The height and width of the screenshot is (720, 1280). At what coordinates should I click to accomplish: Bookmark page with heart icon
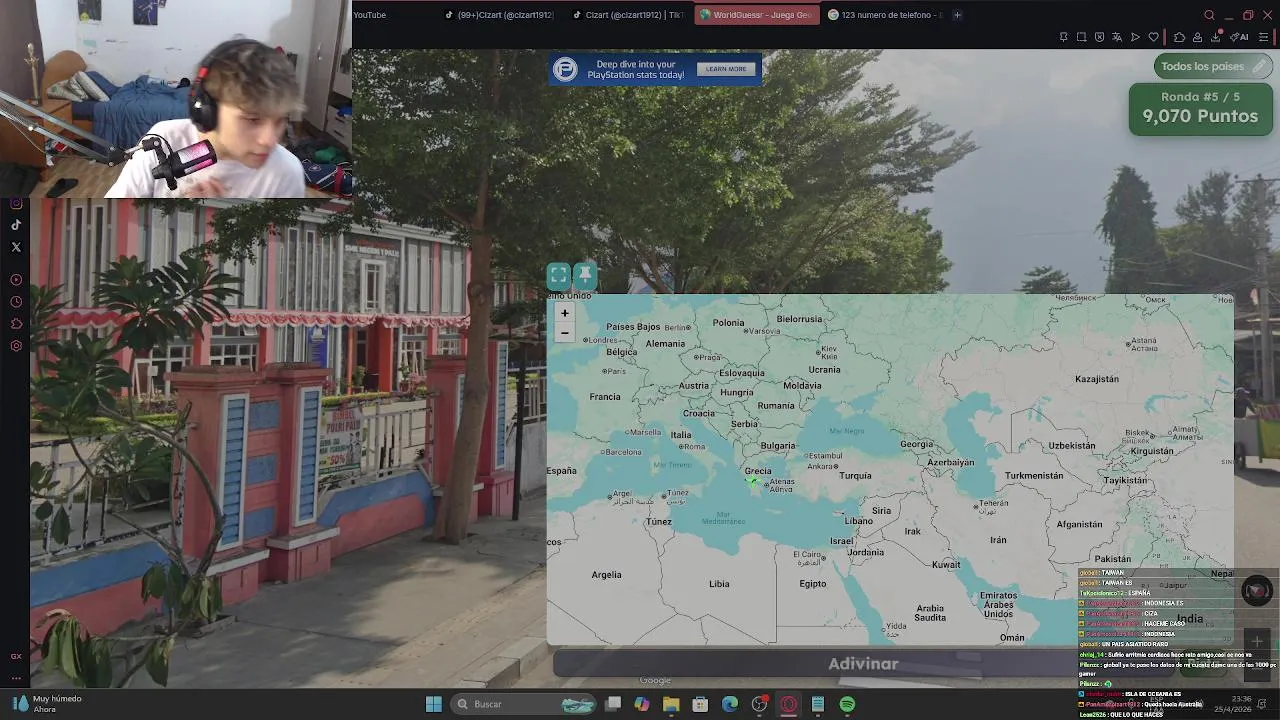[1153, 37]
